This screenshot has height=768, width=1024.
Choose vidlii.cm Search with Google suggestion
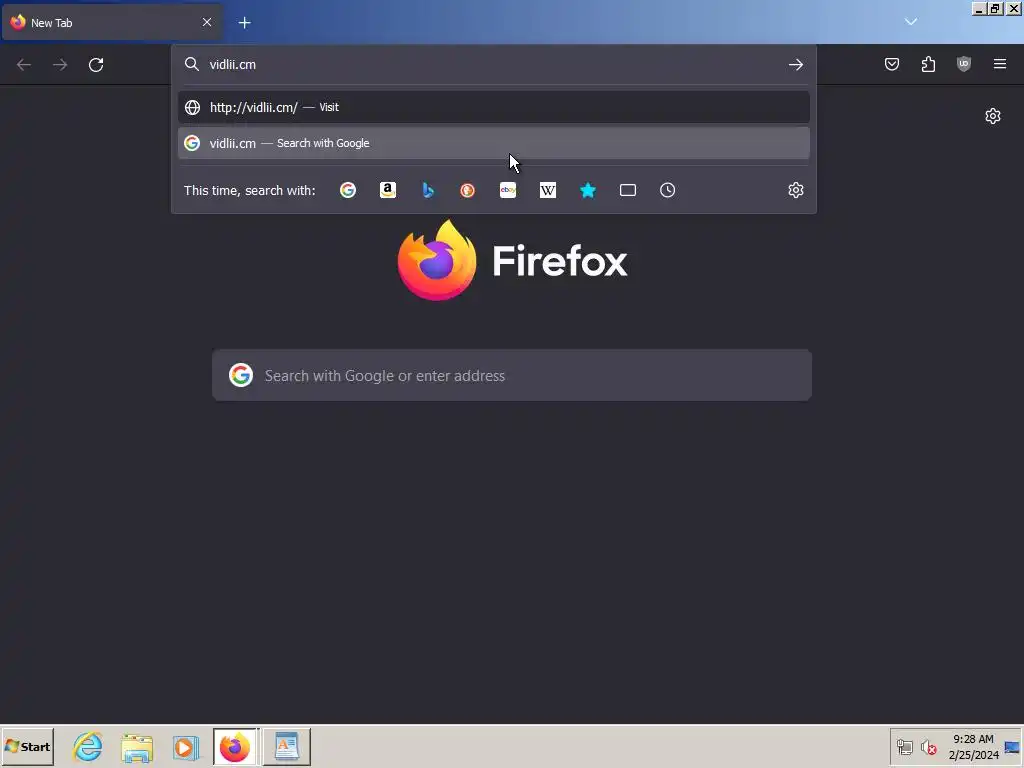coord(494,143)
